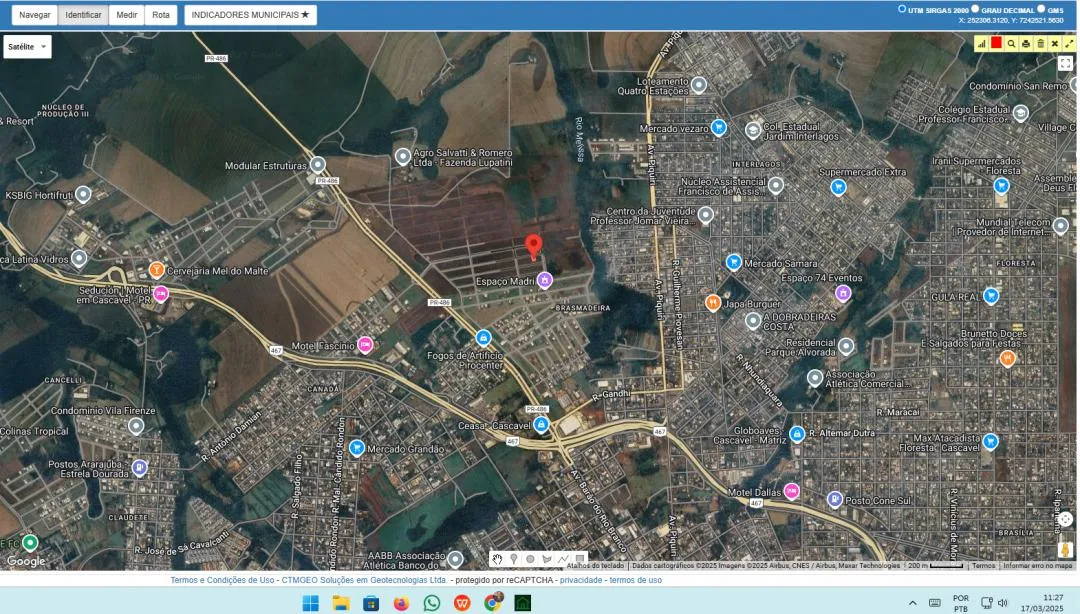
Task: Open INDICADORES MUNICIPAIS panel
Action: click(x=251, y=14)
